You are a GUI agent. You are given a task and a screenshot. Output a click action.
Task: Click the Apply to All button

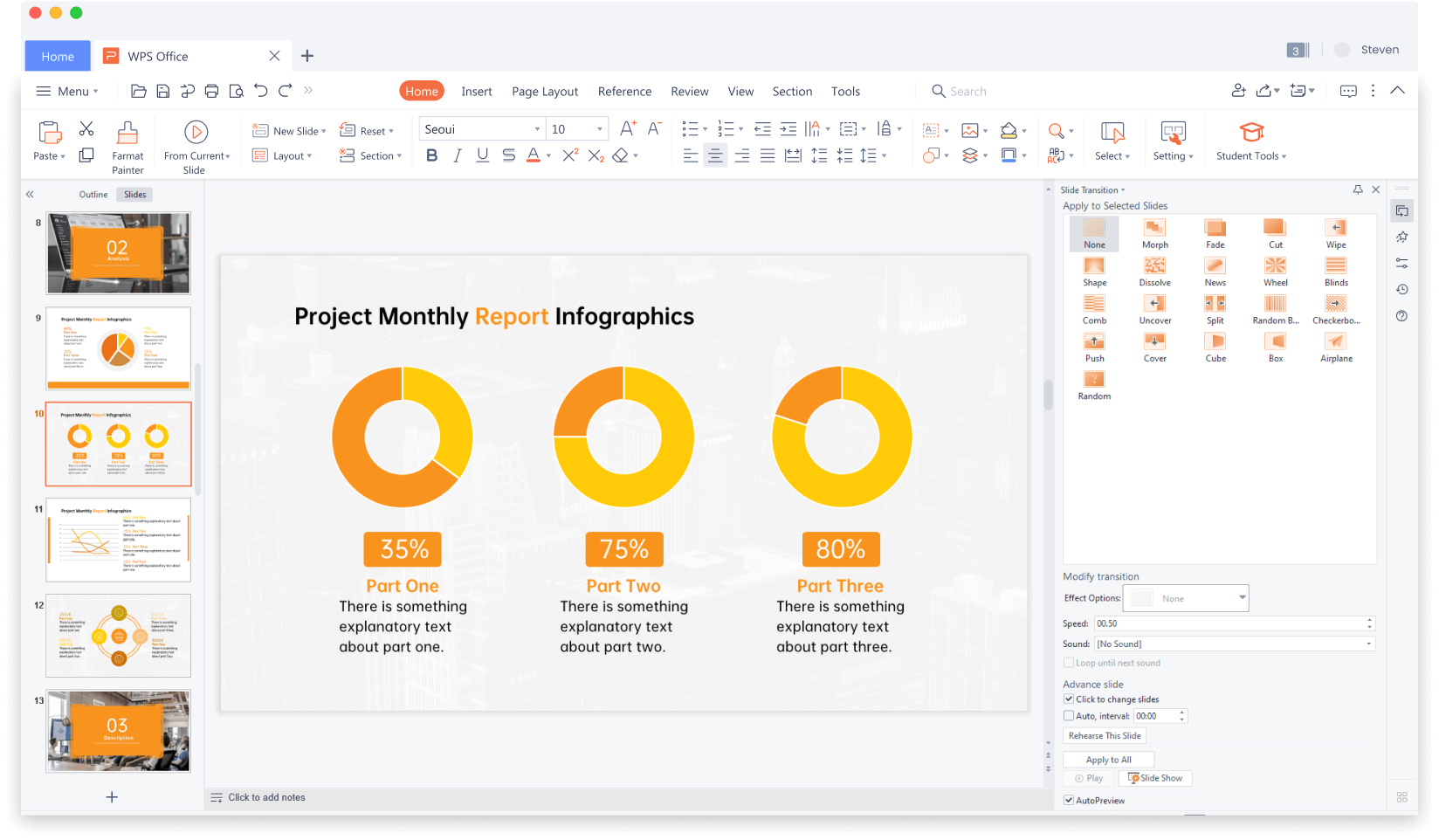[1108, 760]
